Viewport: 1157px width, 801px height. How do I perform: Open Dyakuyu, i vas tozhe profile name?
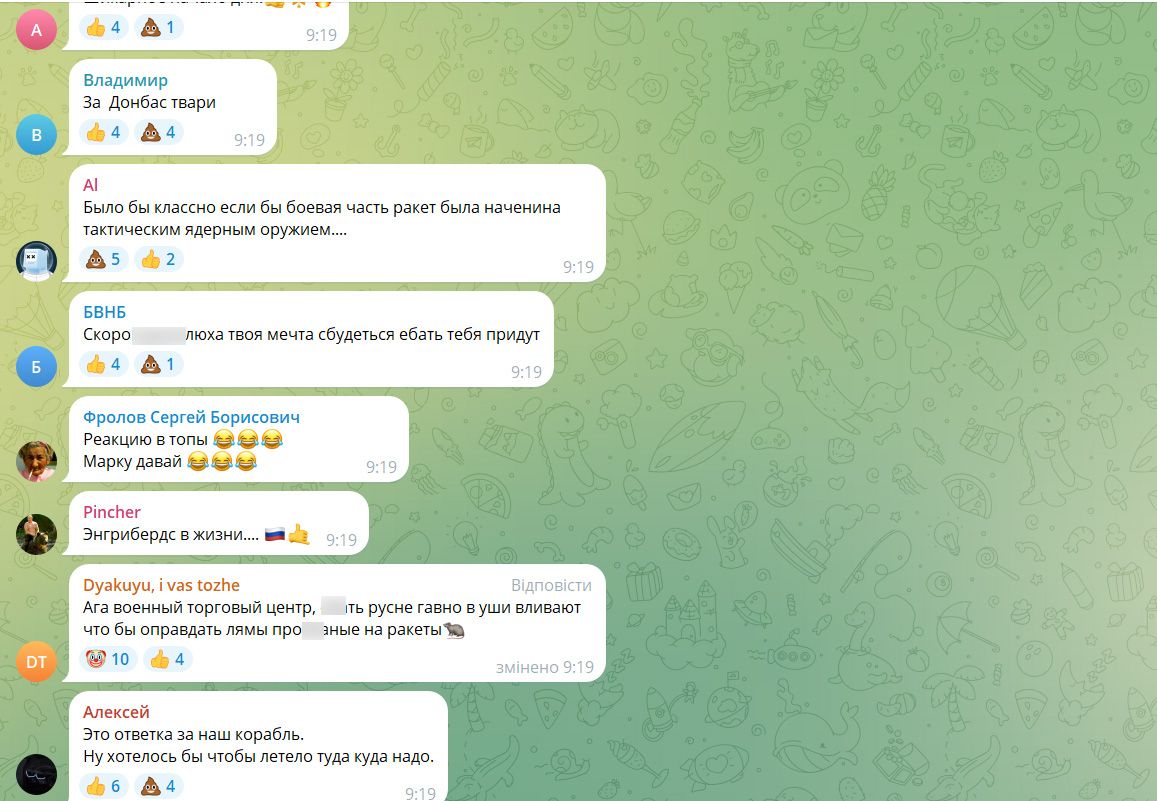[161, 585]
